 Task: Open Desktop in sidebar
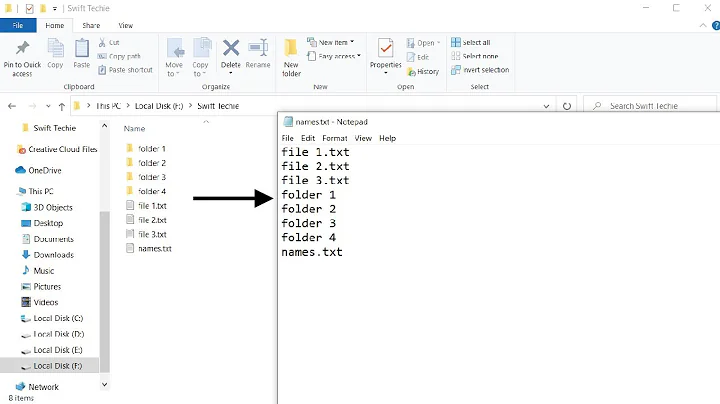coord(42,223)
